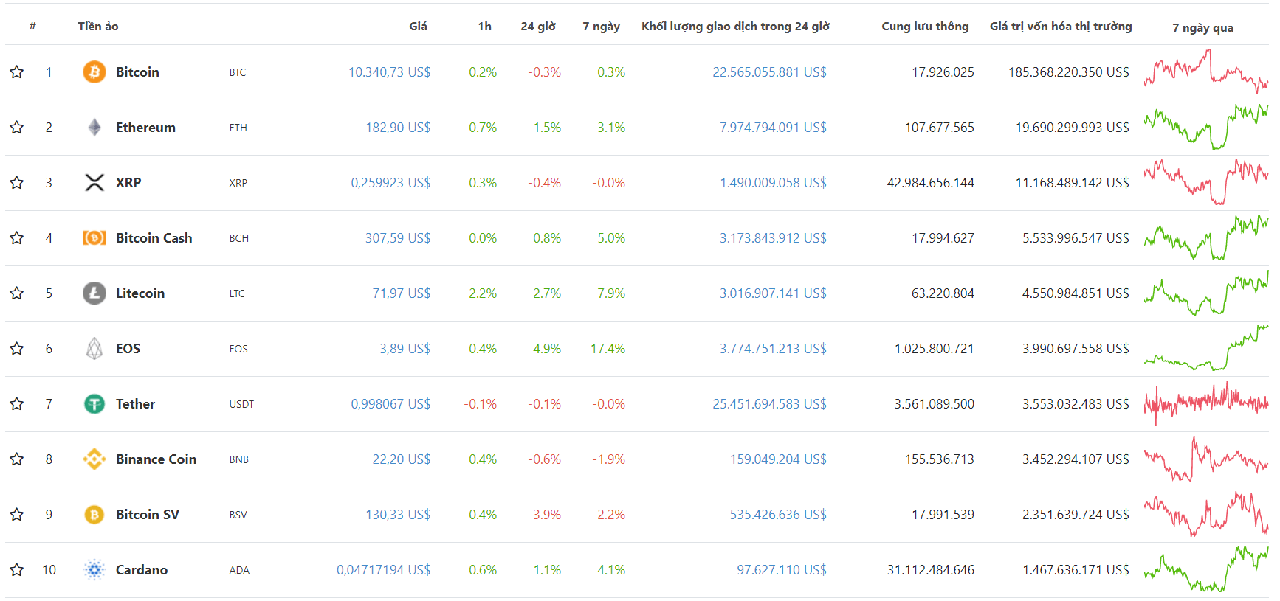The height and width of the screenshot is (601, 1280).
Task: Click Litecoin's price 71,97 US$
Action: [x=402, y=293]
